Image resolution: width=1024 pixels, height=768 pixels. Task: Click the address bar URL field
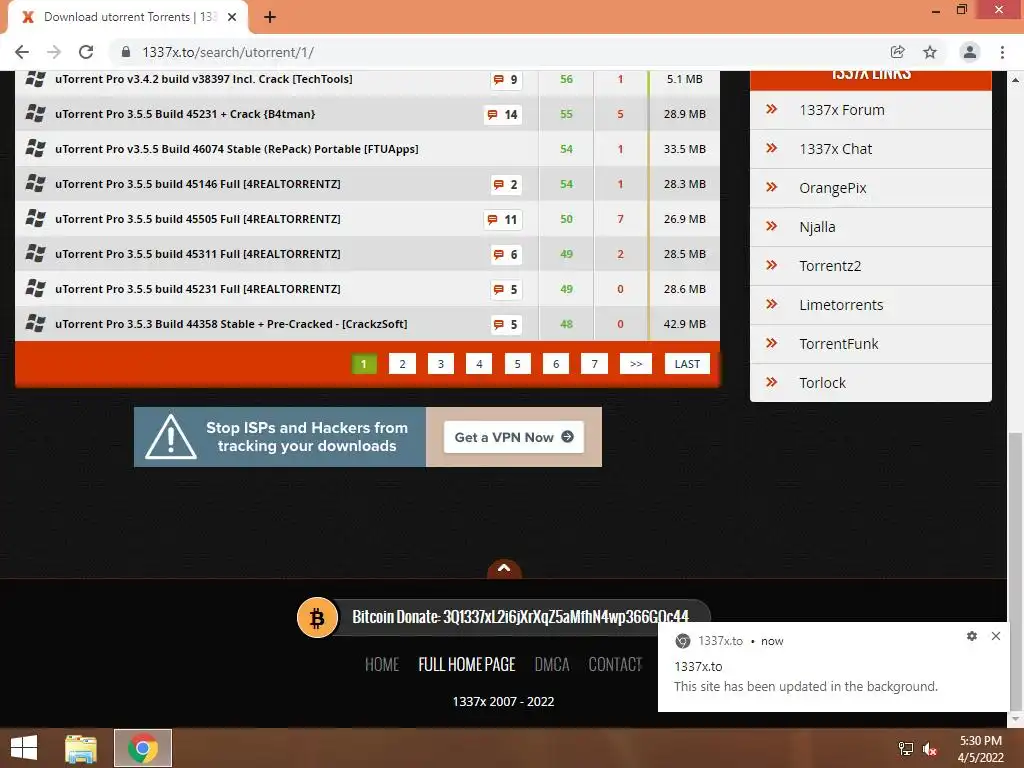pos(496,52)
